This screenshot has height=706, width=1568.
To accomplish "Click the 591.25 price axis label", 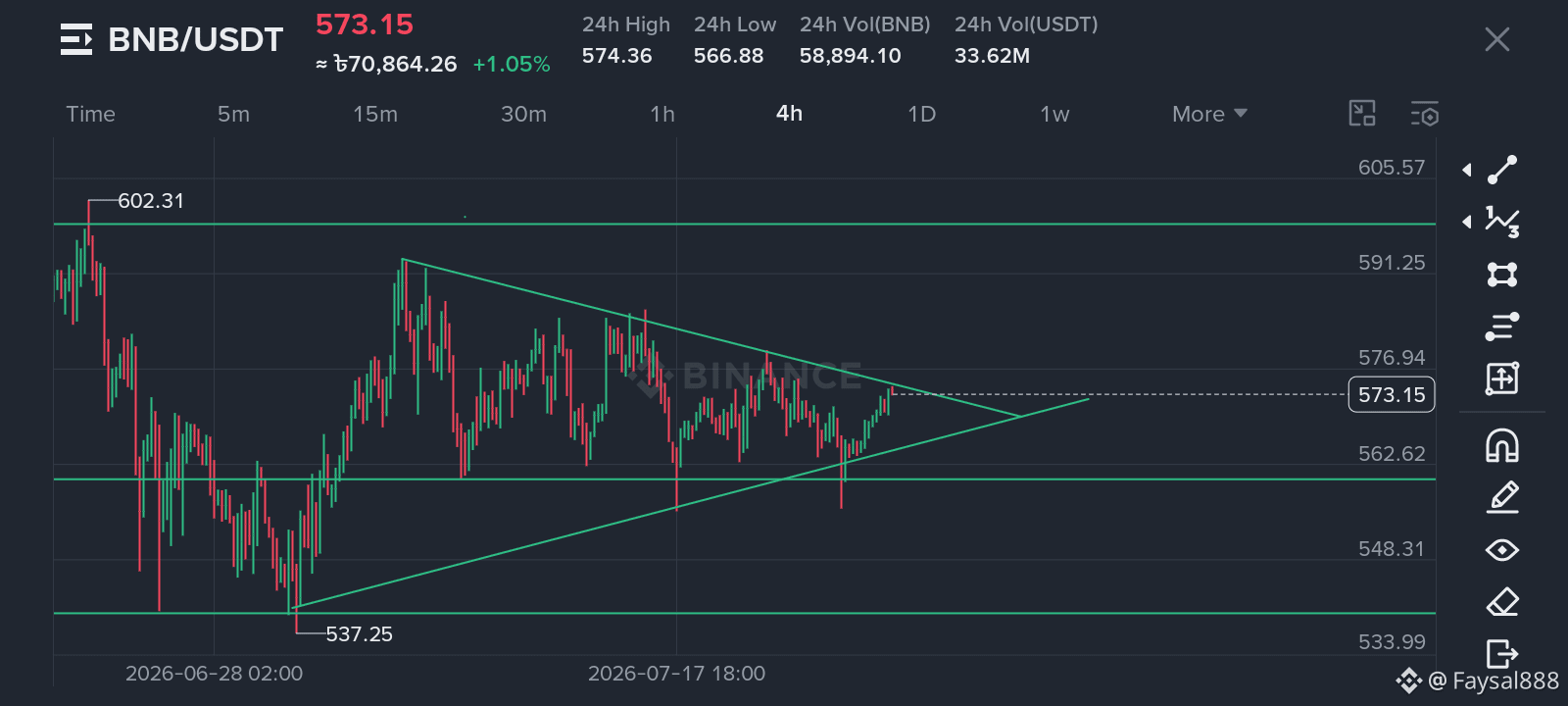I will tap(1392, 263).
